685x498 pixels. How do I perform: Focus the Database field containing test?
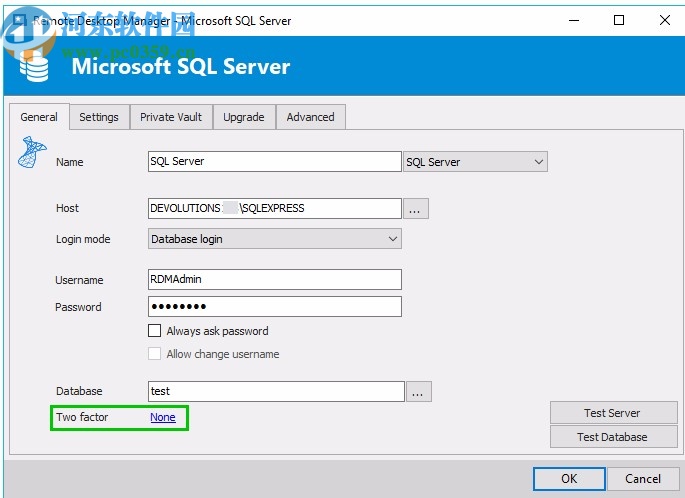point(276,391)
